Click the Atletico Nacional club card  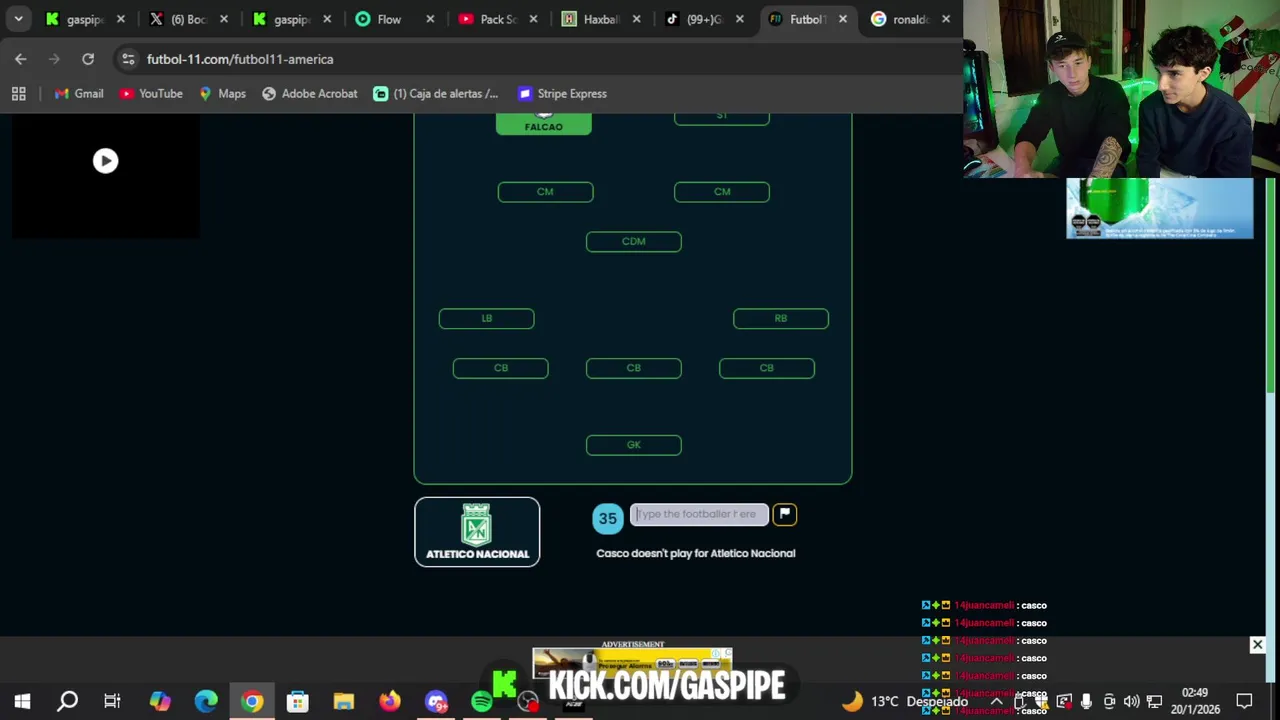click(477, 532)
